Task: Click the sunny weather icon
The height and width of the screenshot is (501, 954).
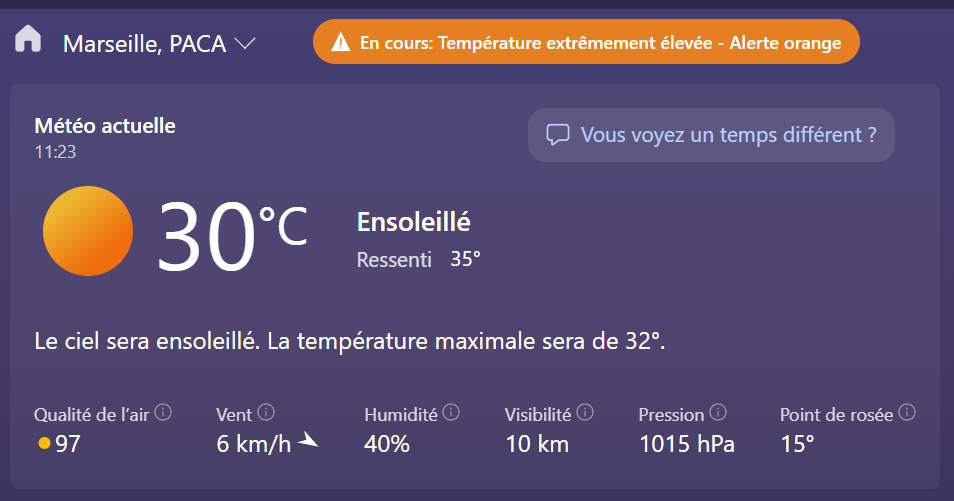Action: 88,231
